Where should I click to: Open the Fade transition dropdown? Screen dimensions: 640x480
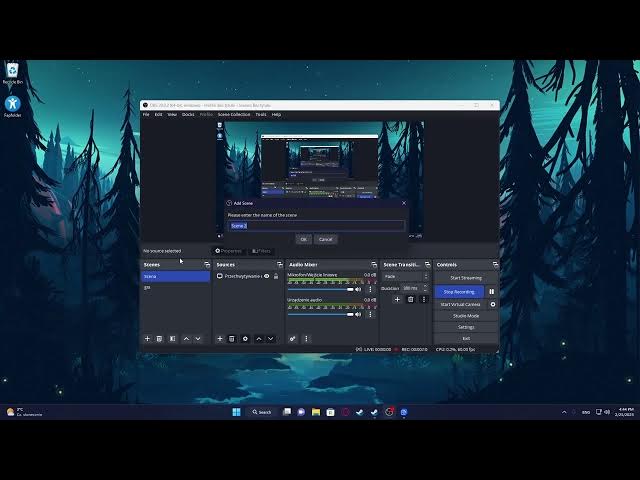pos(406,276)
